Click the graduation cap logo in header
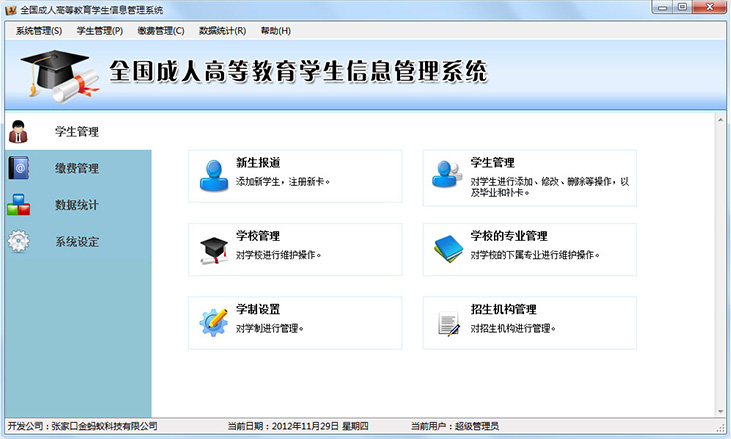 pos(59,75)
